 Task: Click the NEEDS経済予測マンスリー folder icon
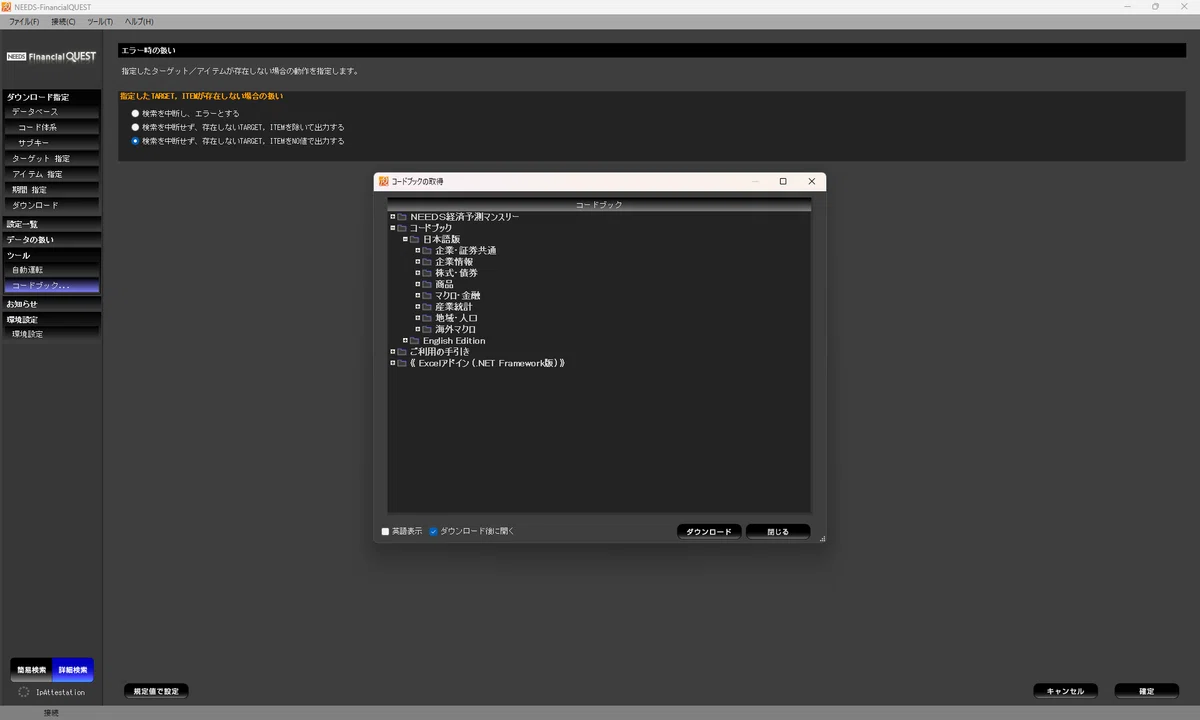tap(402, 217)
